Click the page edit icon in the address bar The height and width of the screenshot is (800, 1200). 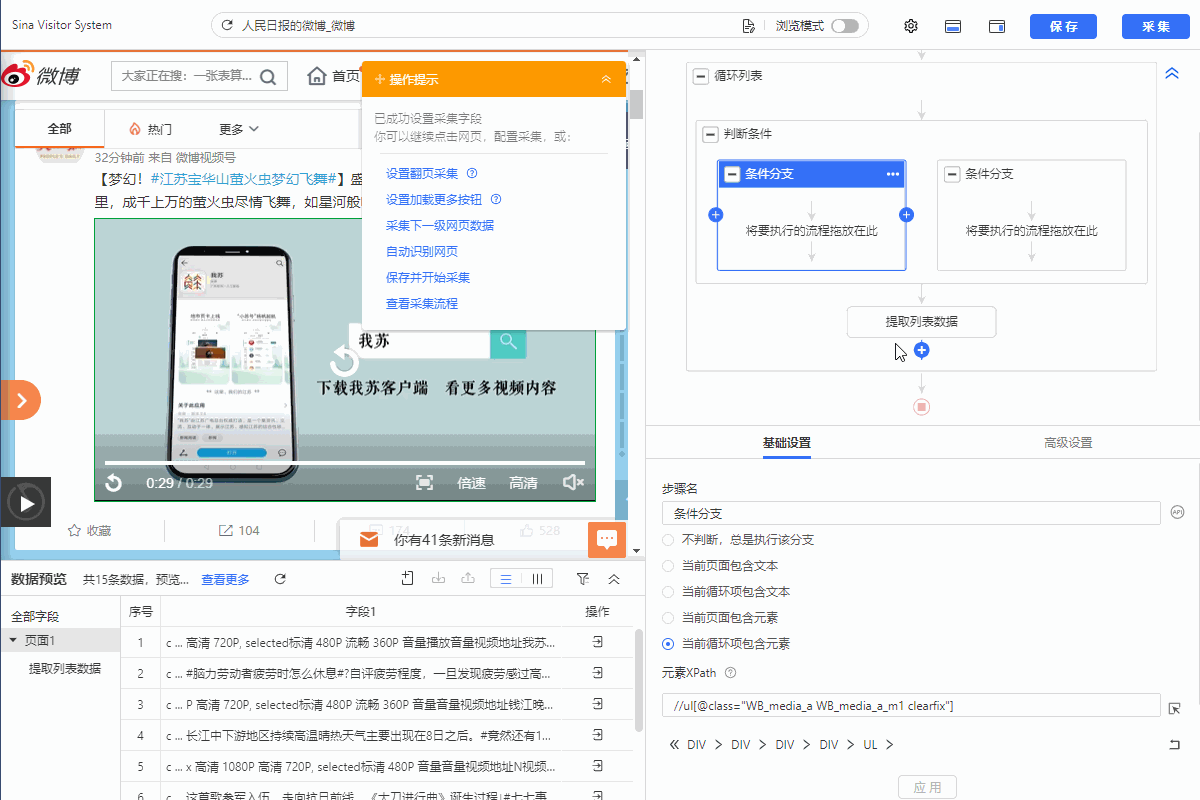pos(748,26)
